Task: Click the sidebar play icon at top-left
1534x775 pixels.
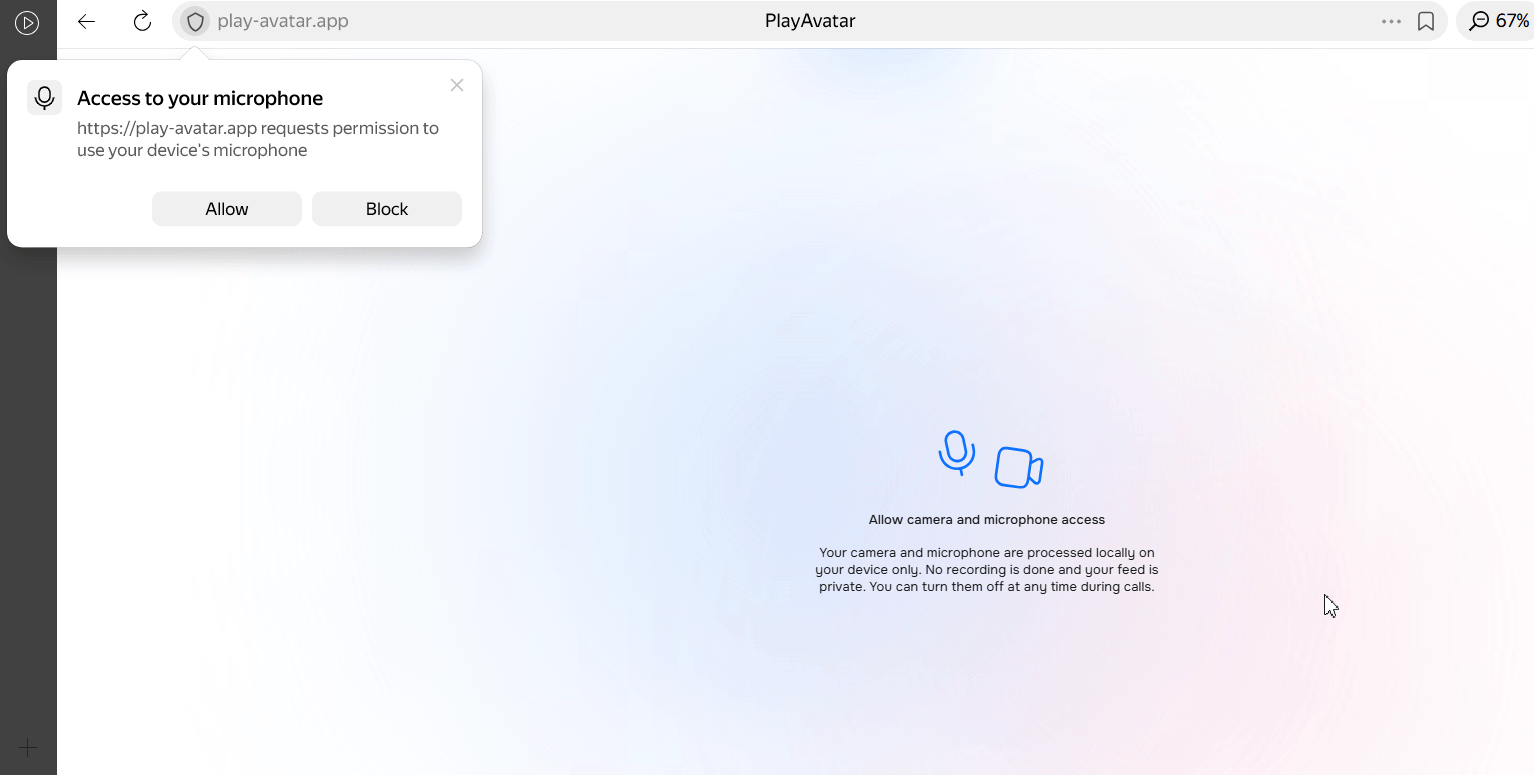Action: click(27, 22)
